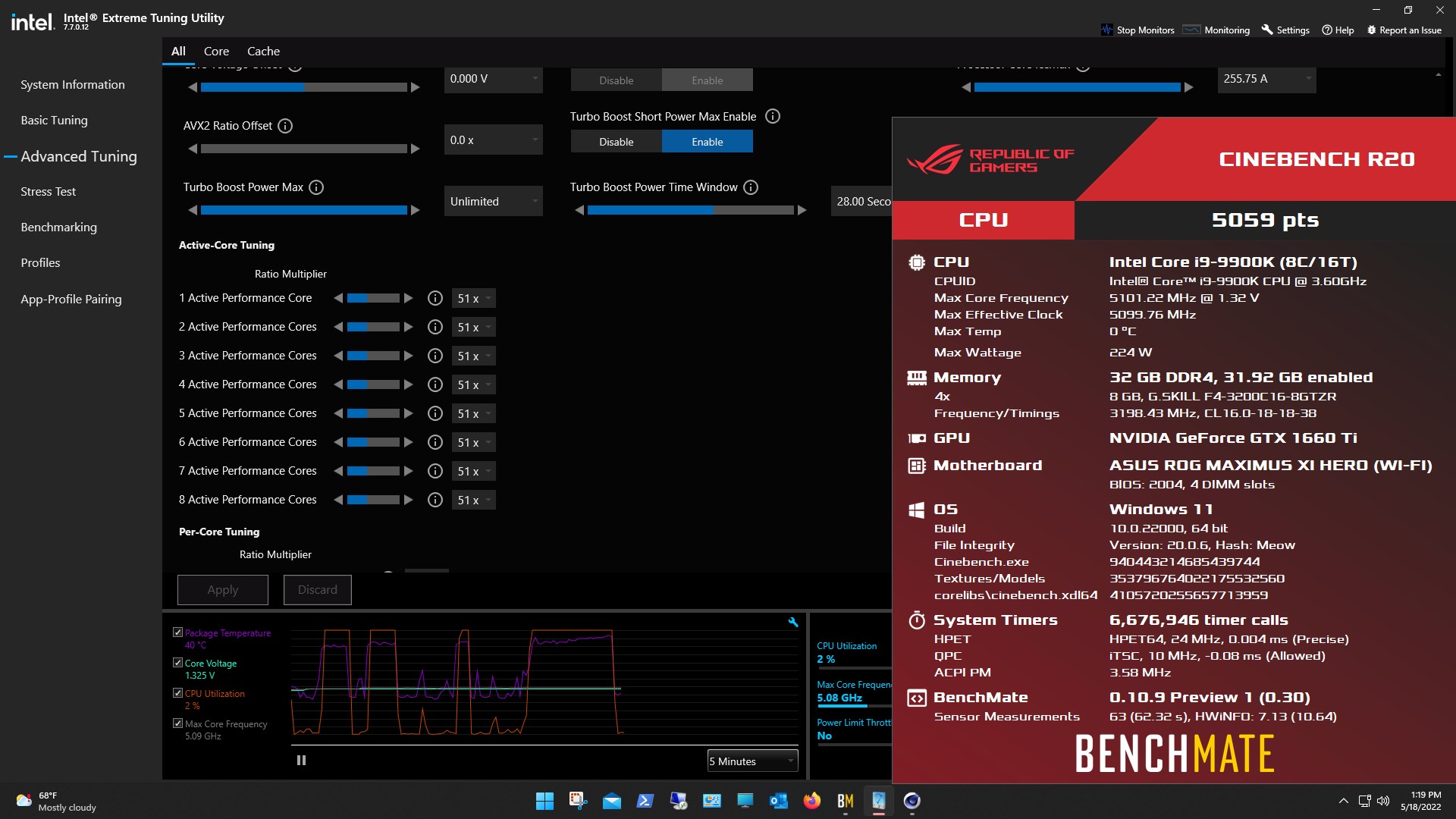The width and height of the screenshot is (1456, 819).
Task: Open Mail app from the taskbar
Action: coord(611,801)
